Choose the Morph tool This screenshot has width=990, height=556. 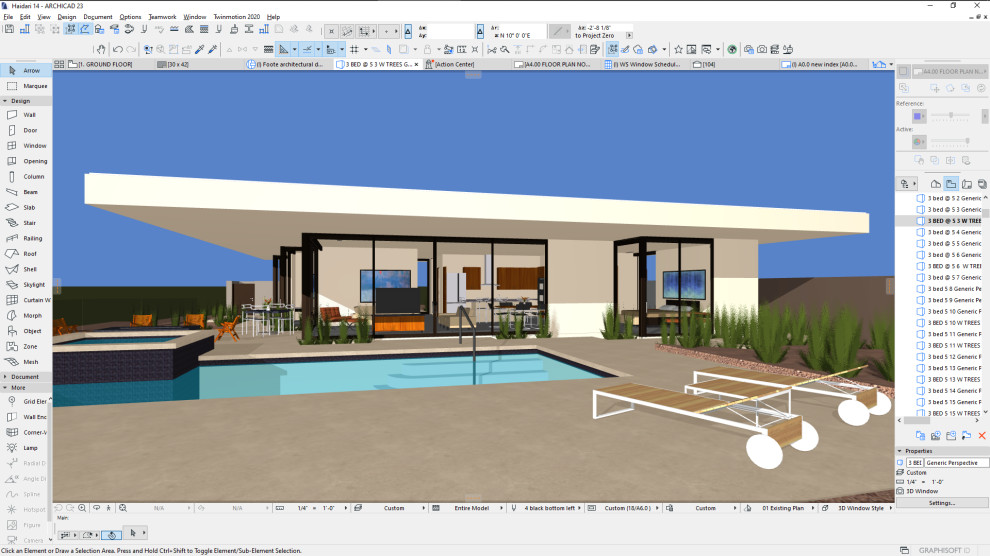(x=25, y=316)
